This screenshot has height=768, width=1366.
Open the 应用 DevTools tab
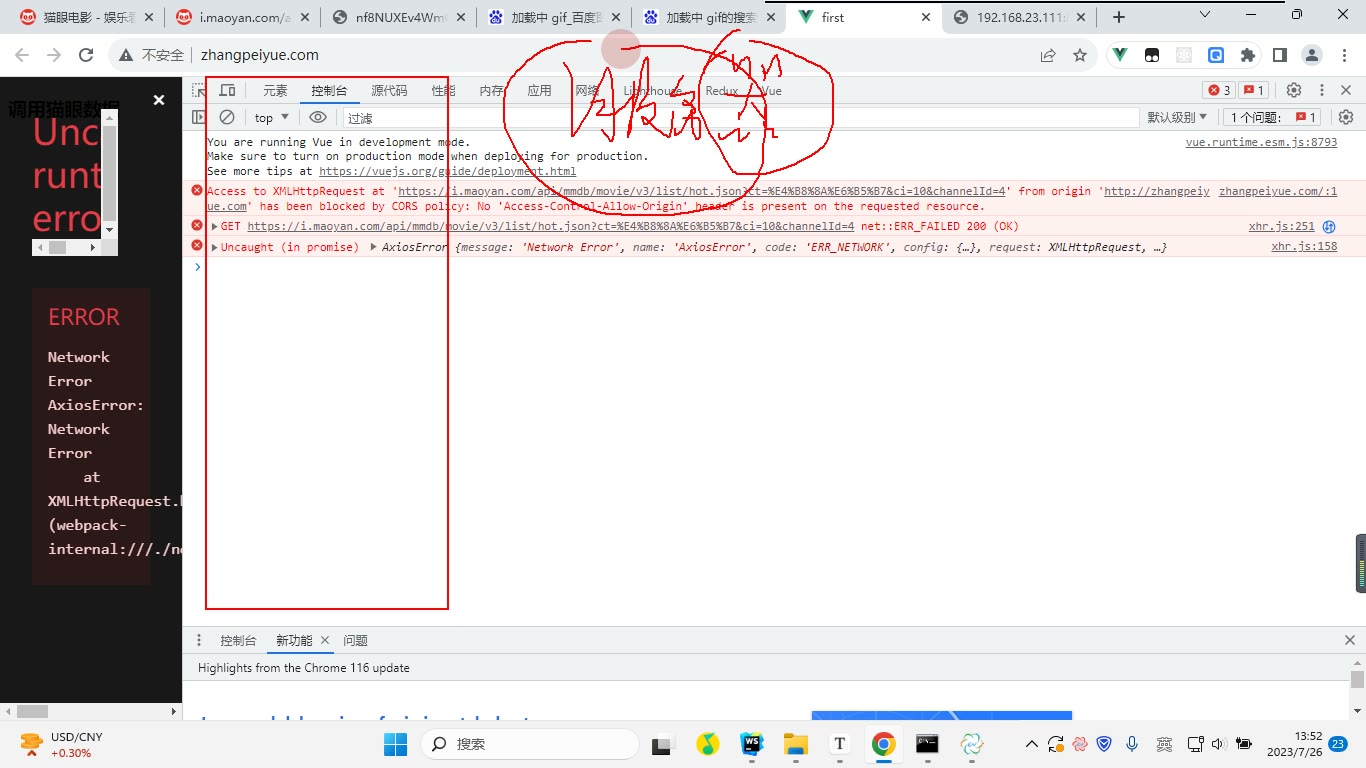(539, 90)
